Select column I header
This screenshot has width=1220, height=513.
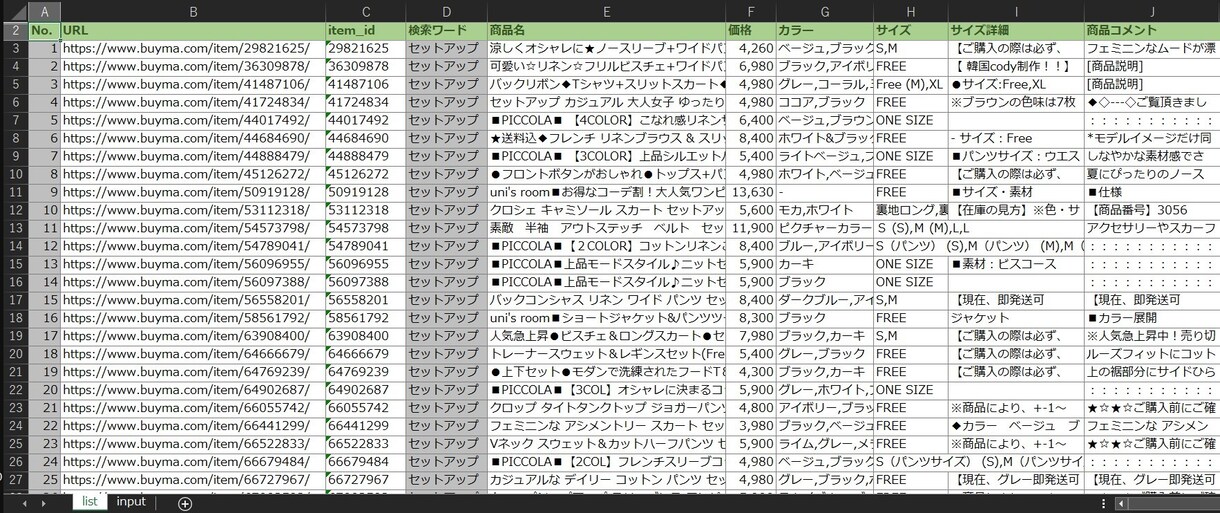(1015, 11)
